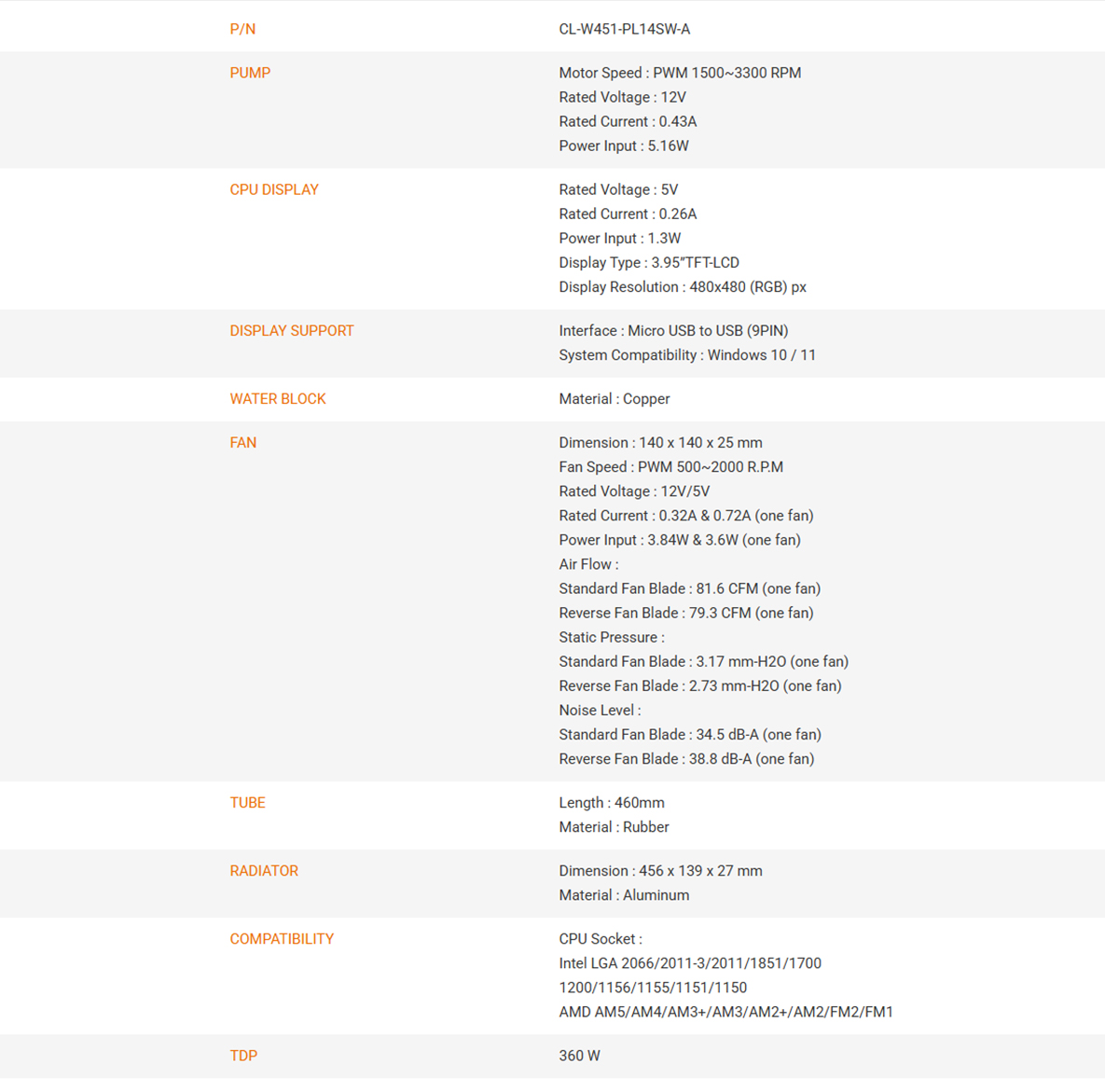
Task: Click the AMD AM5/AM4 socket list line
Action: tap(725, 1013)
